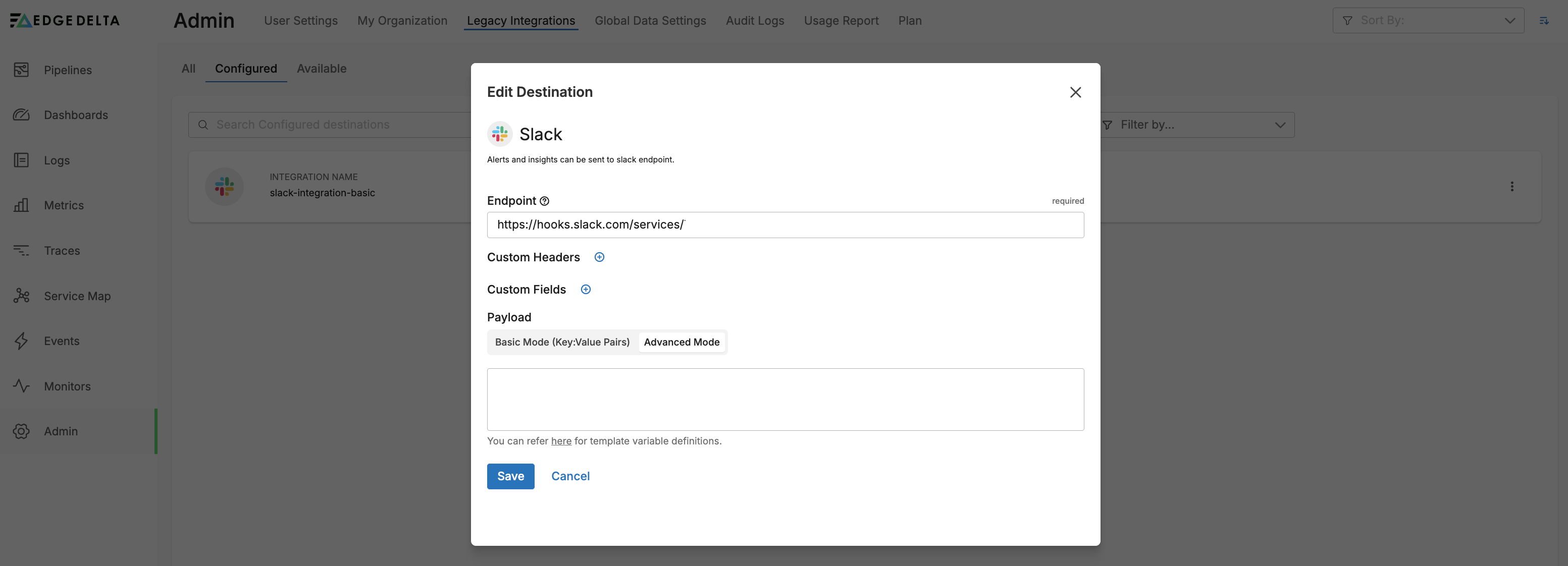1568x566 pixels.
Task: Expand the Sort By dropdown
Action: (1509, 21)
